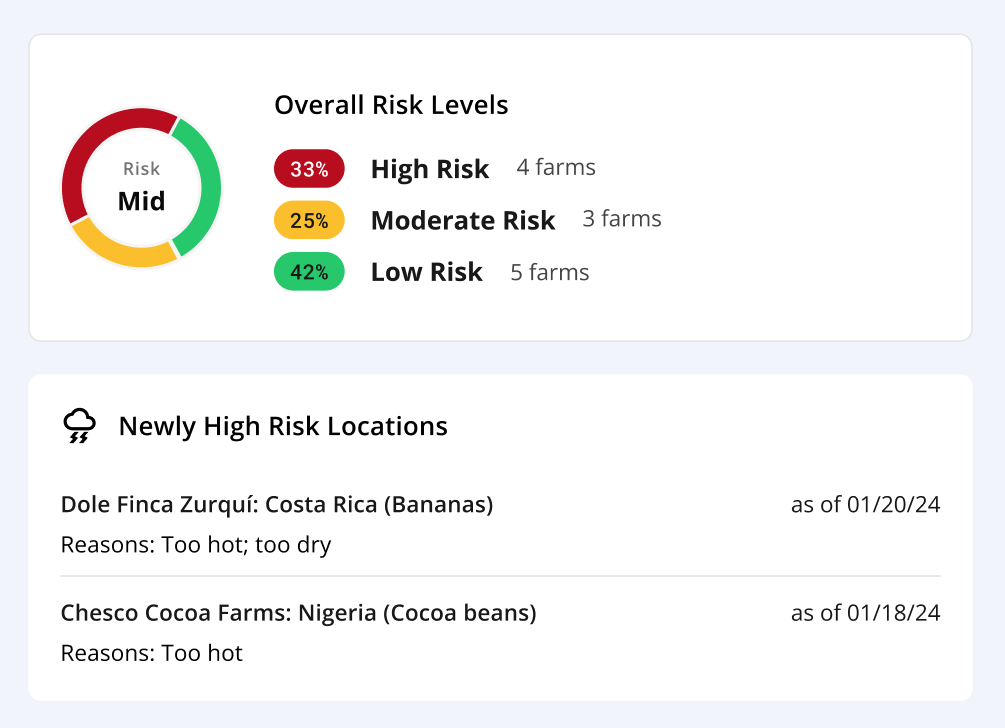
Task: Select the red 33% badge
Action: pyautogui.click(x=309, y=169)
